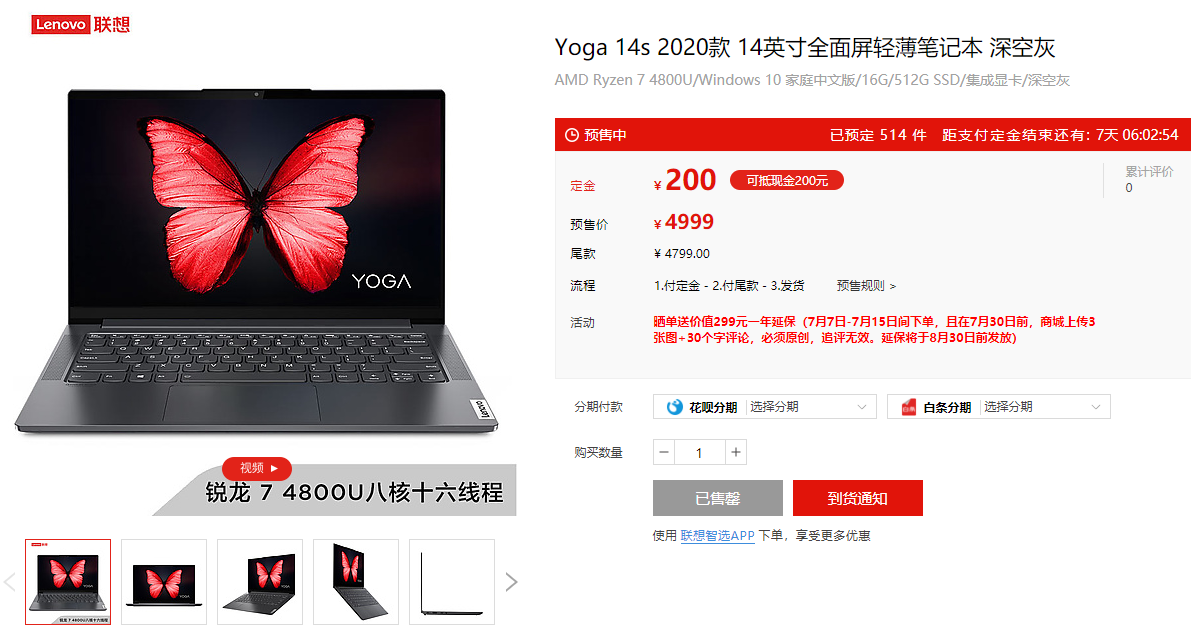Select the second laptop thumbnail
The image size is (1191, 636).
pos(164,582)
